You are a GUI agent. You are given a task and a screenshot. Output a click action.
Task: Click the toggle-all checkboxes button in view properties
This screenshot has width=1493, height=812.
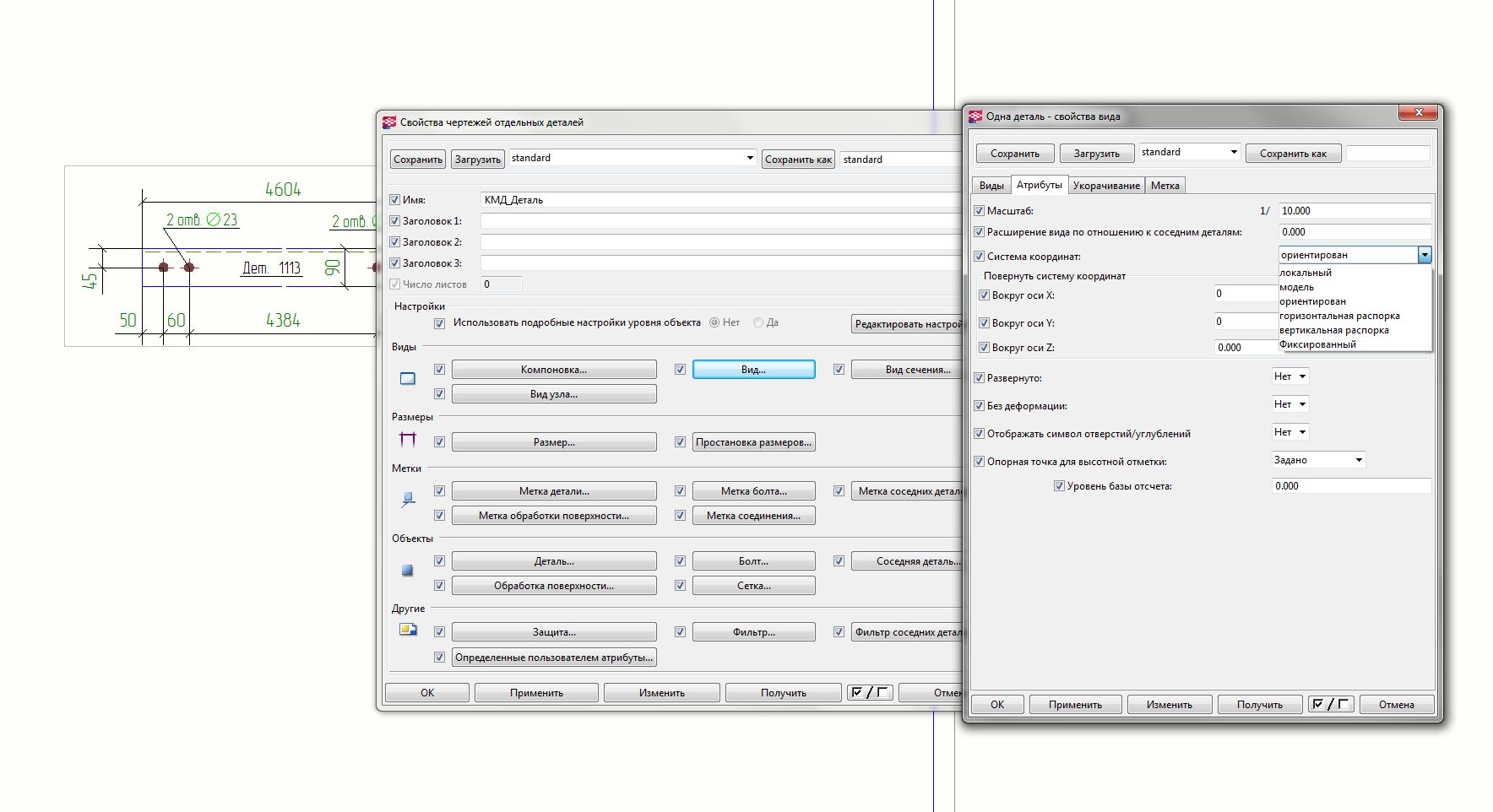pos(1330,704)
